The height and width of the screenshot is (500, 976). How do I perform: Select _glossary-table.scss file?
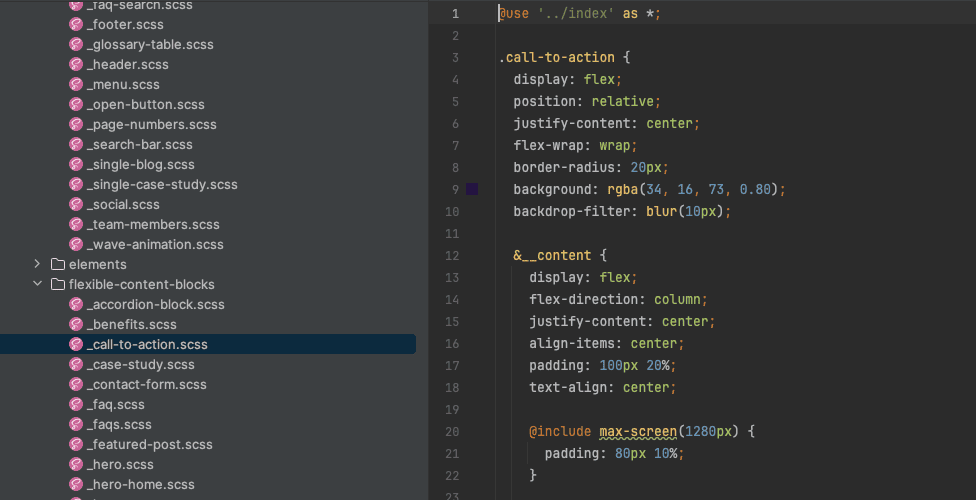click(150, 45)
